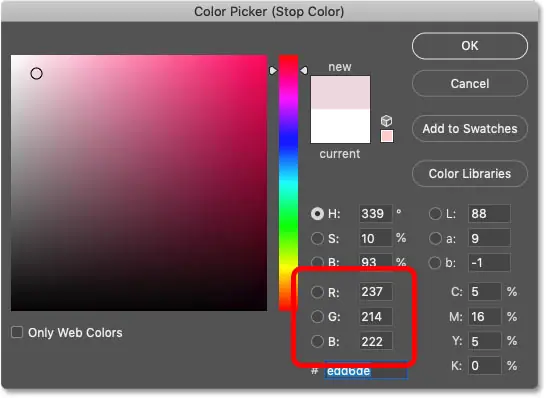Image resolution: width=546 pixels, height=398 pixels.
Task: Click the R field showing 237
Action: pos(375,292)
